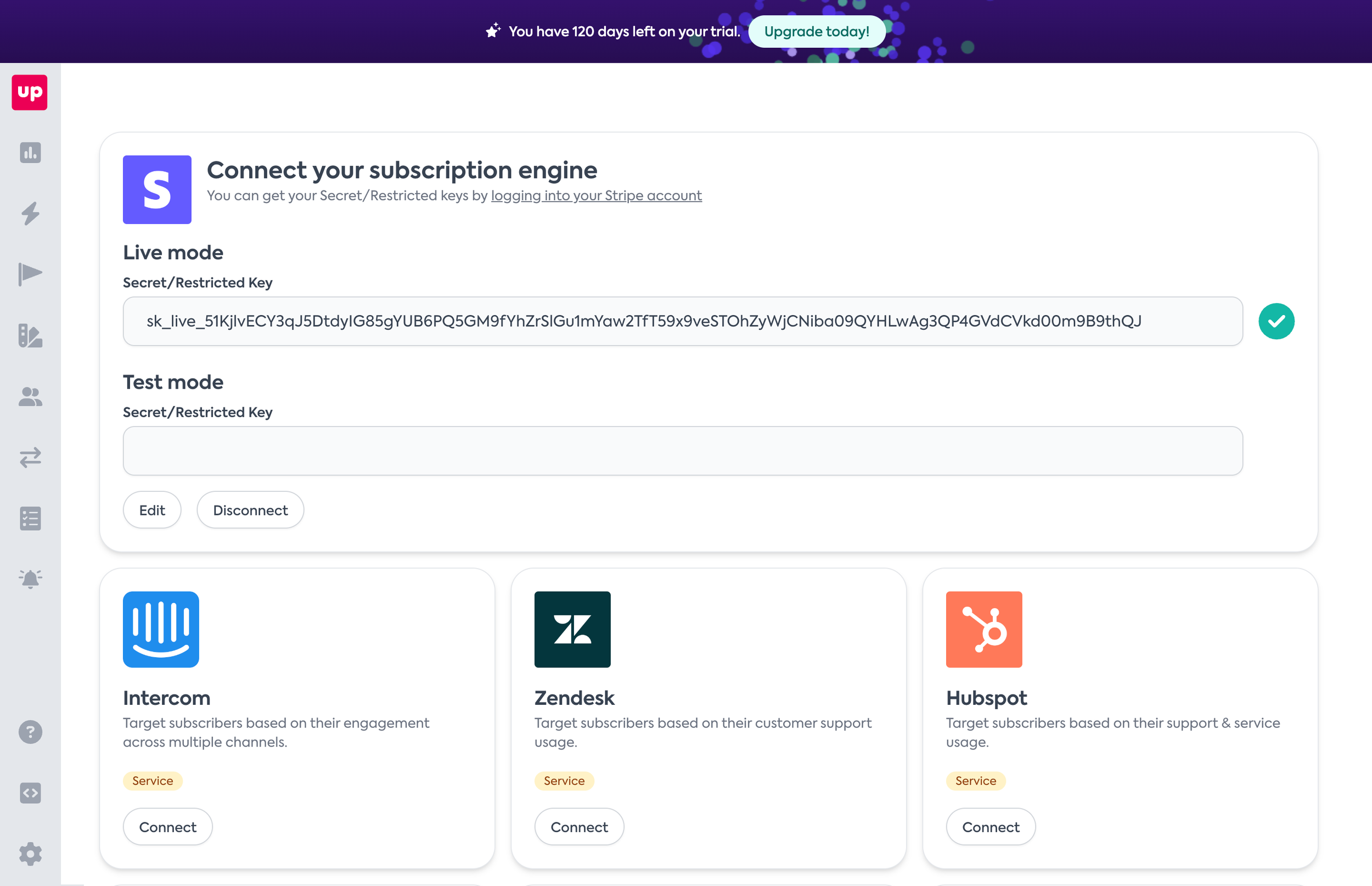This screenshot has height=886, width=1372.
Task: Open the help question mark icon
Action: pyautogui.click(x=30, y=732)
